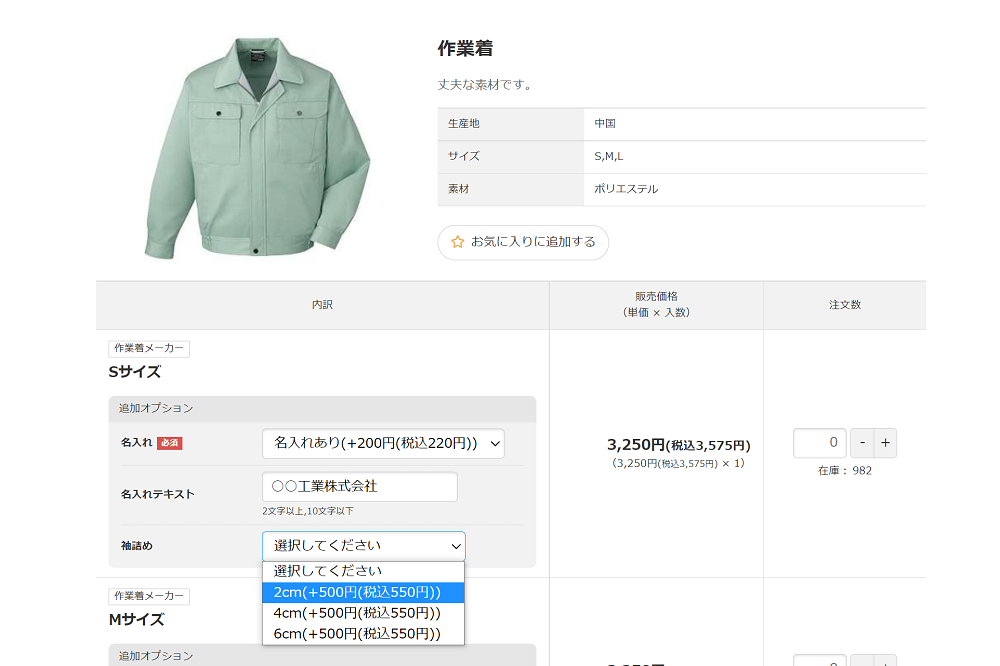The height and width of the screenshot is (666, 1000).
Task: Decrease Sサイズ order quantity with minus
Action: tap(862, 443)
